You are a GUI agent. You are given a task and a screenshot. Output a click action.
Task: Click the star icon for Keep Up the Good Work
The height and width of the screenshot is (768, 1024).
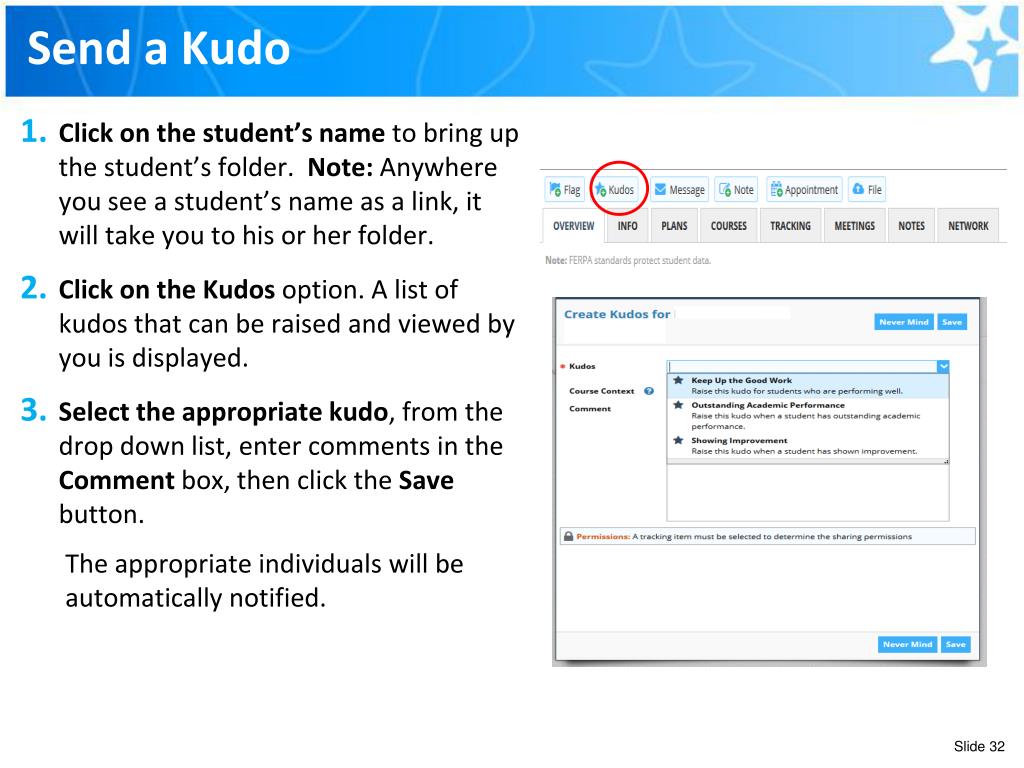pos(679,380)
